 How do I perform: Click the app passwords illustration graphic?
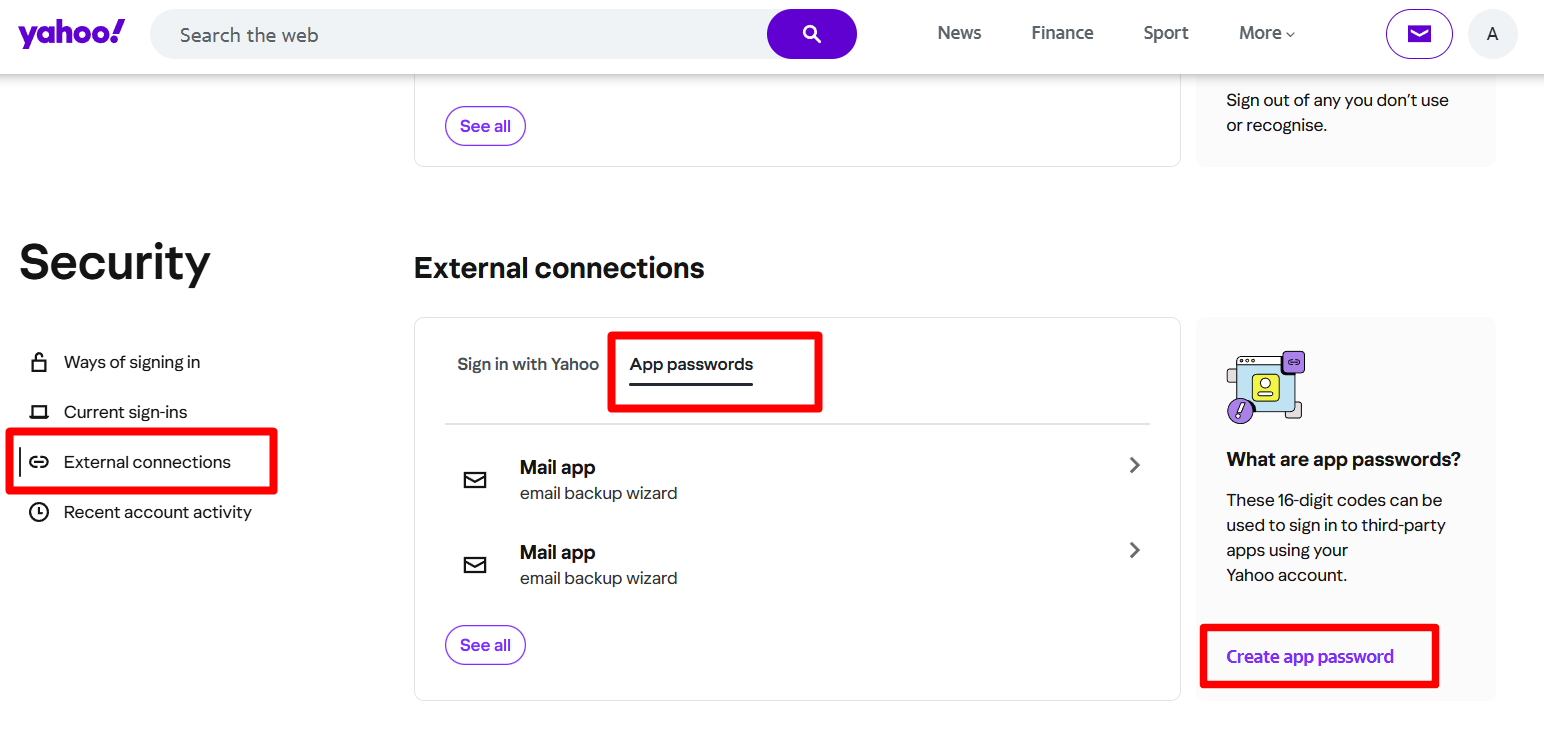coord(1266,387)
